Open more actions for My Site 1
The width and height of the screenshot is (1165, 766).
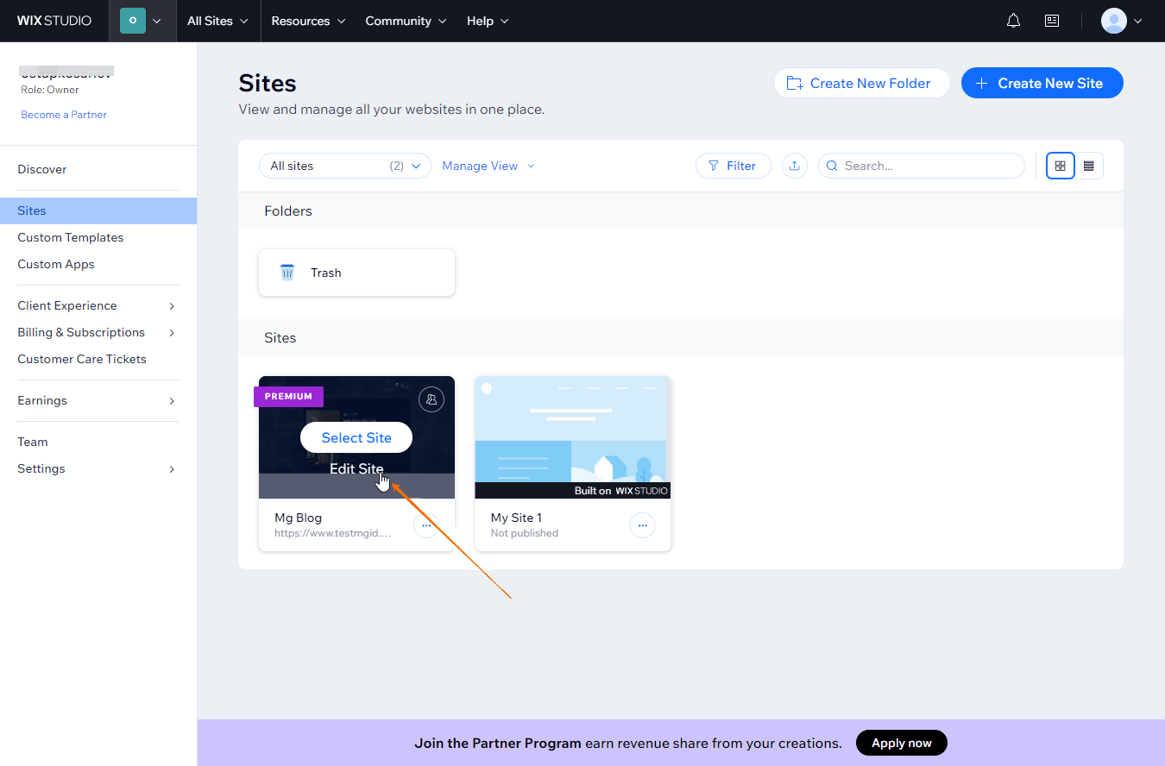point(642,525)
